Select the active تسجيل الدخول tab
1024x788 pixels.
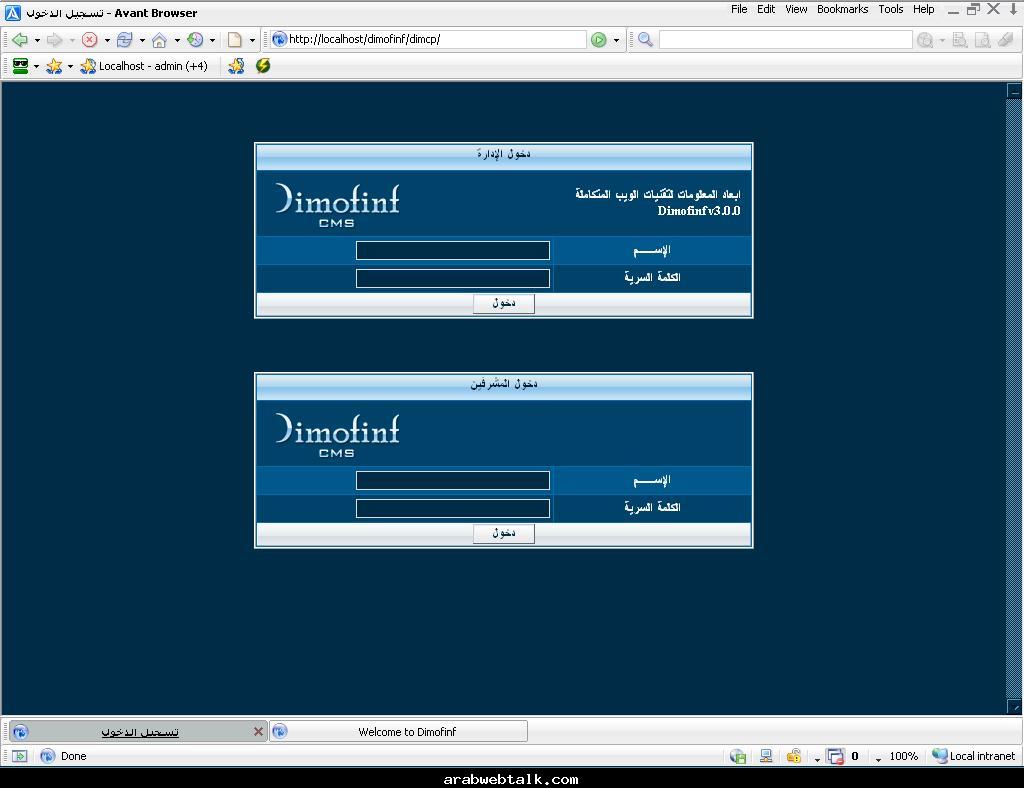pyautogui.click(x=138, y=732)
